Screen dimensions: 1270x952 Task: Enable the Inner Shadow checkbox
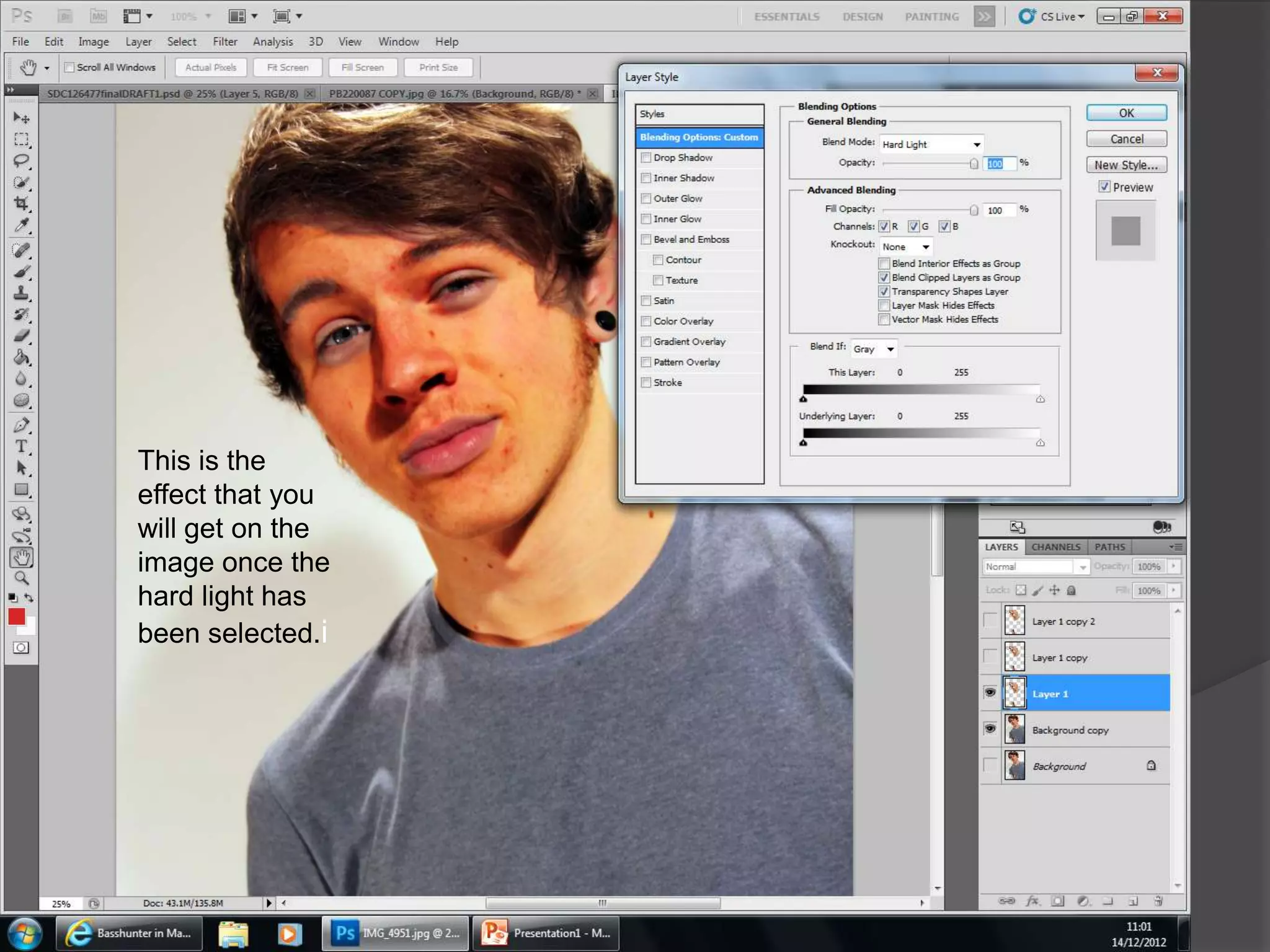coord(646,178)
